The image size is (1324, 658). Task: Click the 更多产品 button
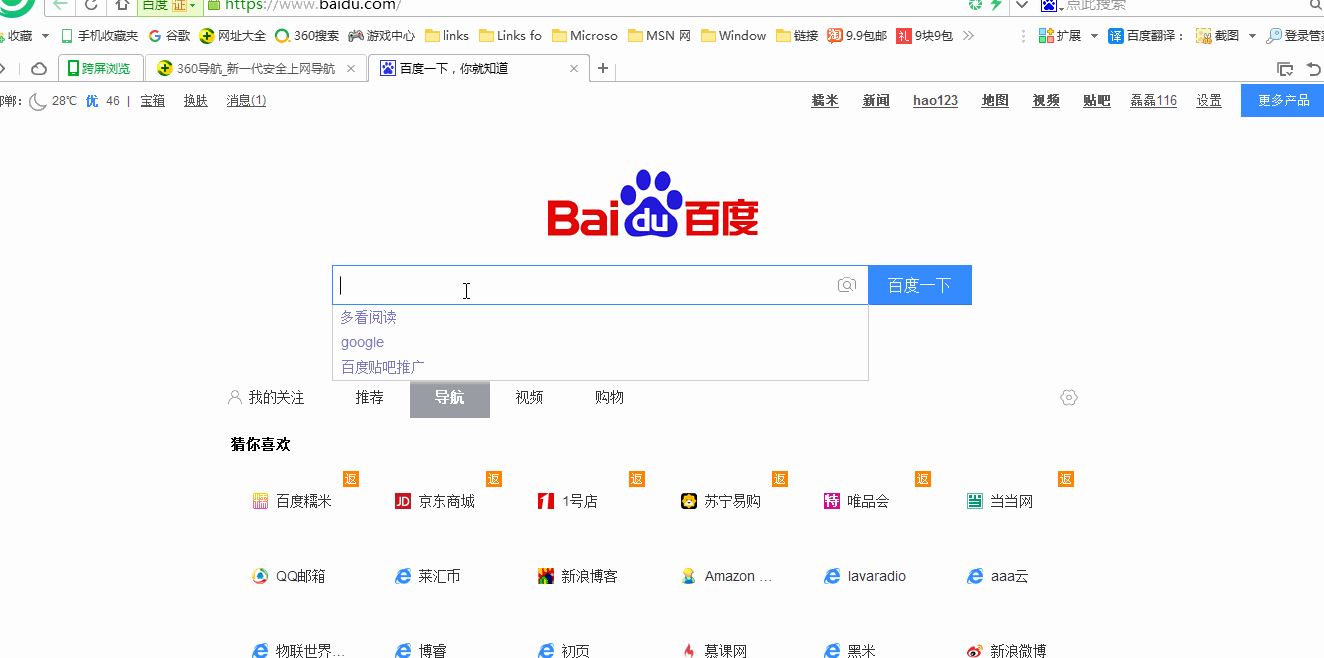tap(1283, 101)
